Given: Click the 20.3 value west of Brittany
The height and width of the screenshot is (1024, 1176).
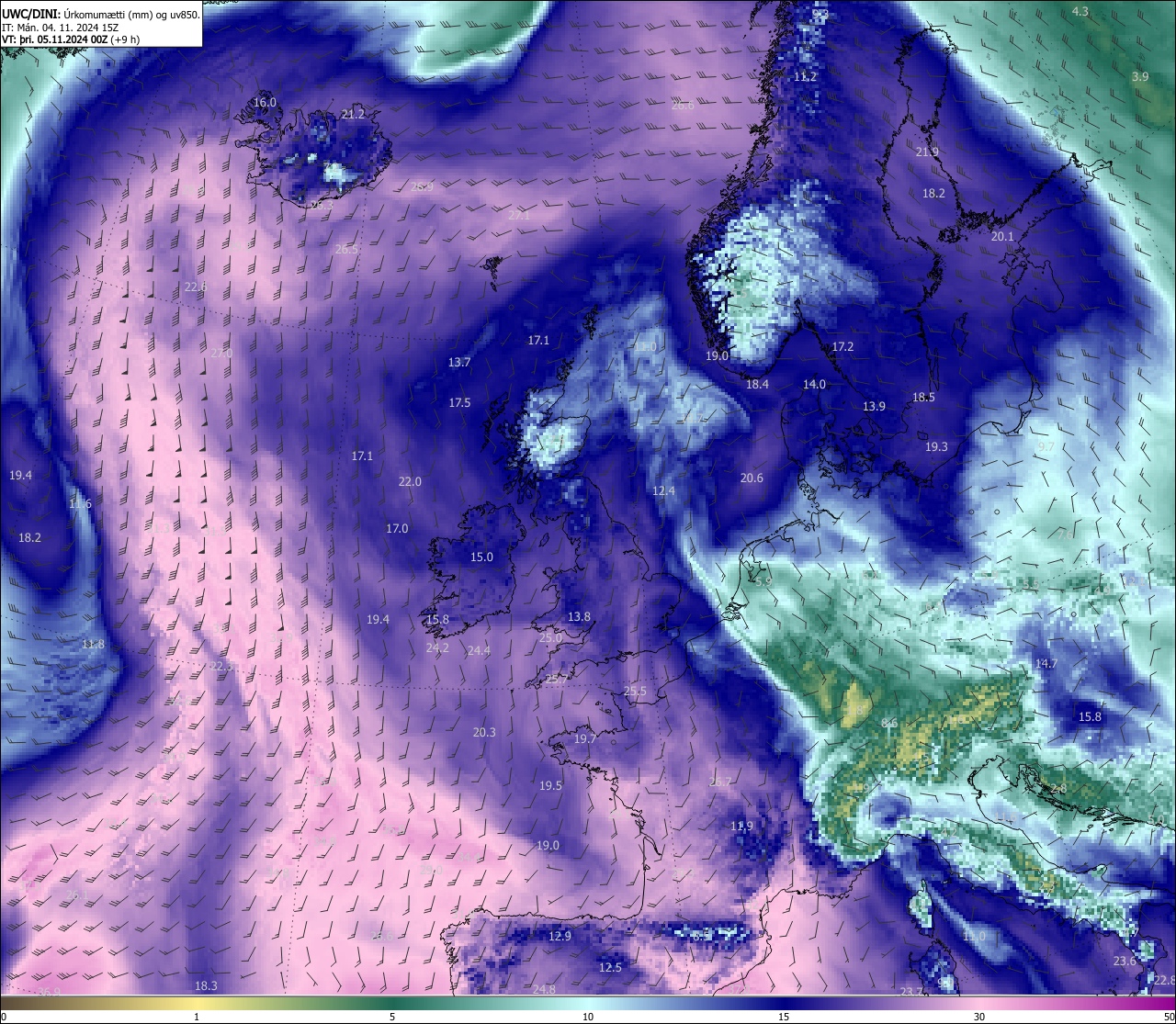Looking at the screenshot, I should 484,732.
